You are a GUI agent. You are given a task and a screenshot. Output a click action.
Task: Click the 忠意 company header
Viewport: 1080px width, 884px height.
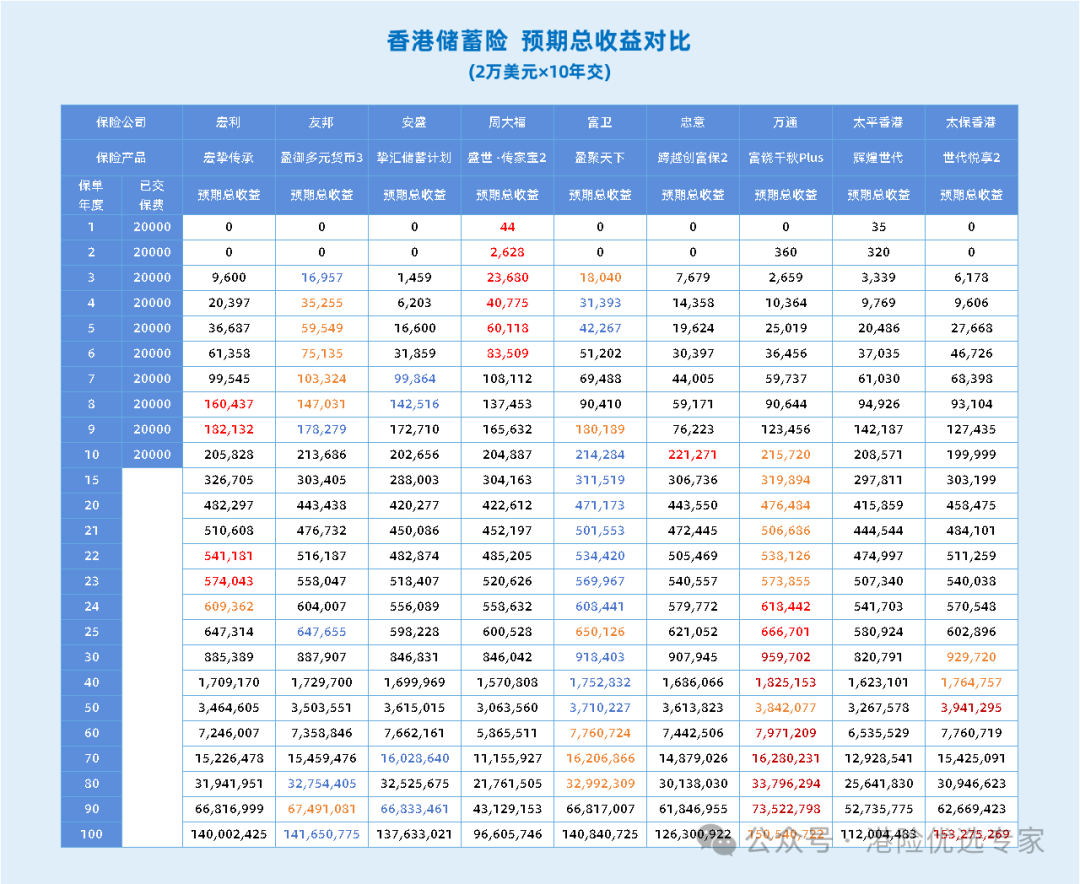point(693,122)
